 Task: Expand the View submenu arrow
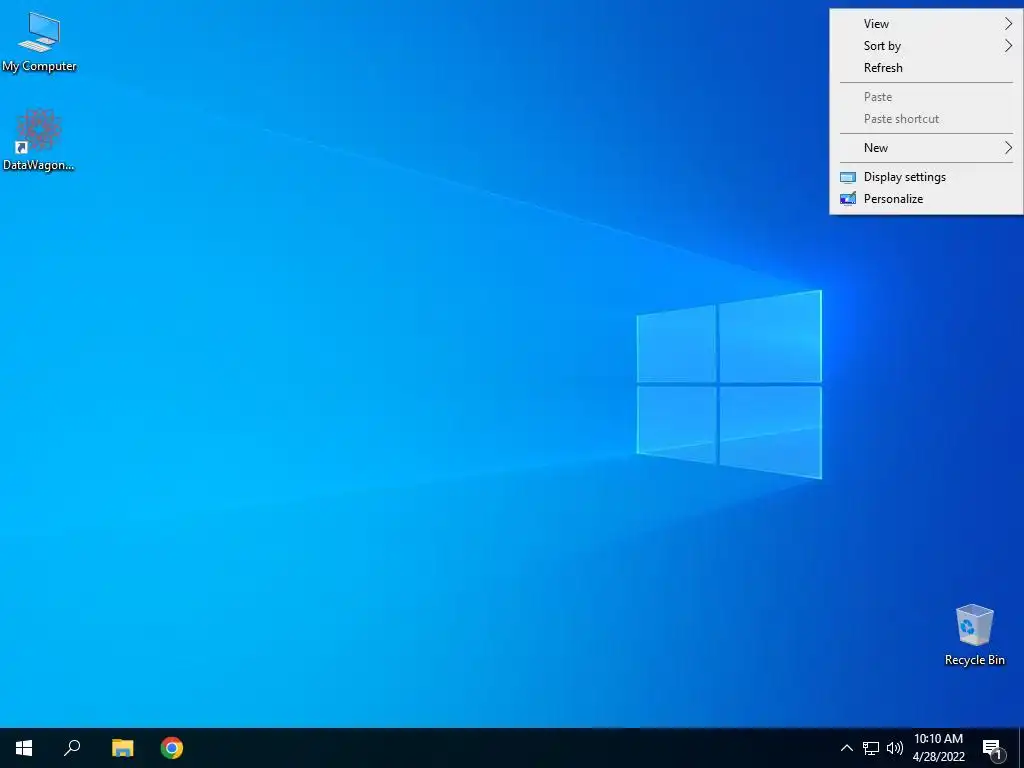(x=1008, y=24)
